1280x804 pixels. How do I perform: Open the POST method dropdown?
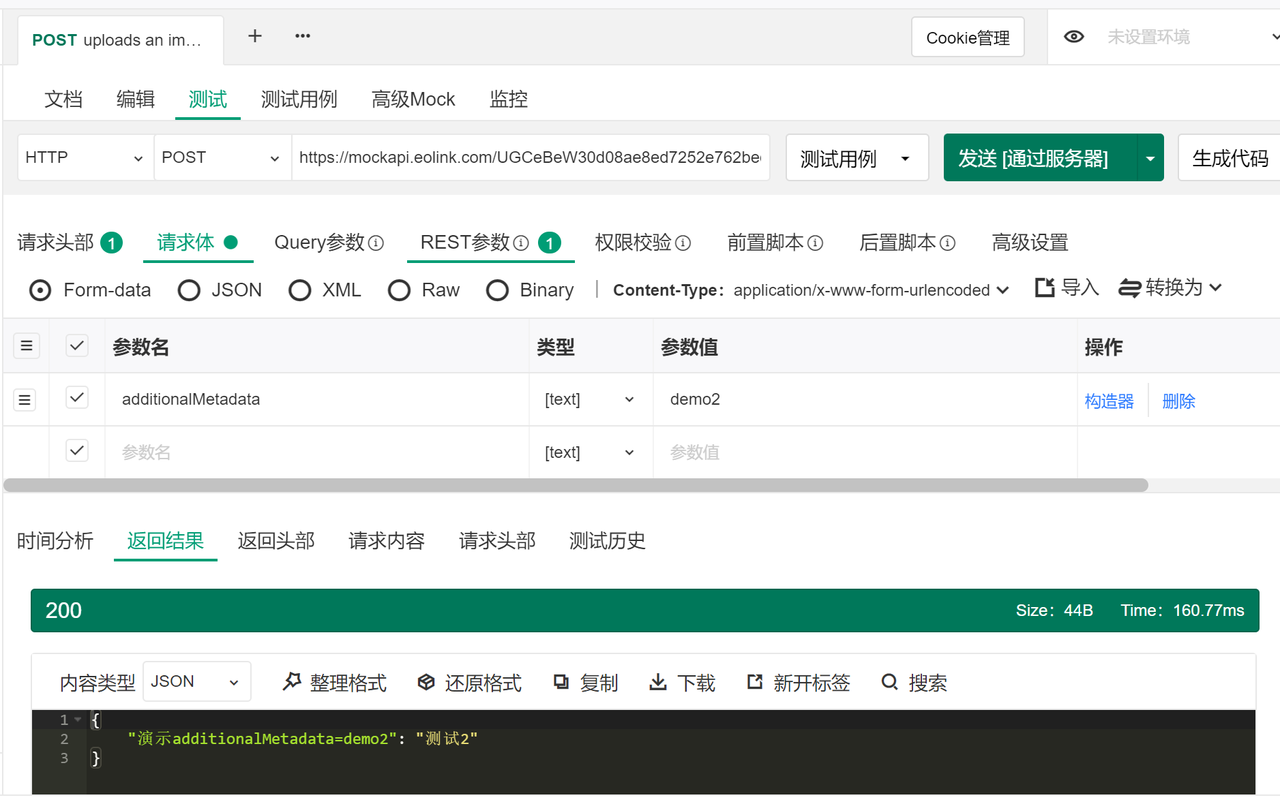pyautogui.click(x=222, y=157)
